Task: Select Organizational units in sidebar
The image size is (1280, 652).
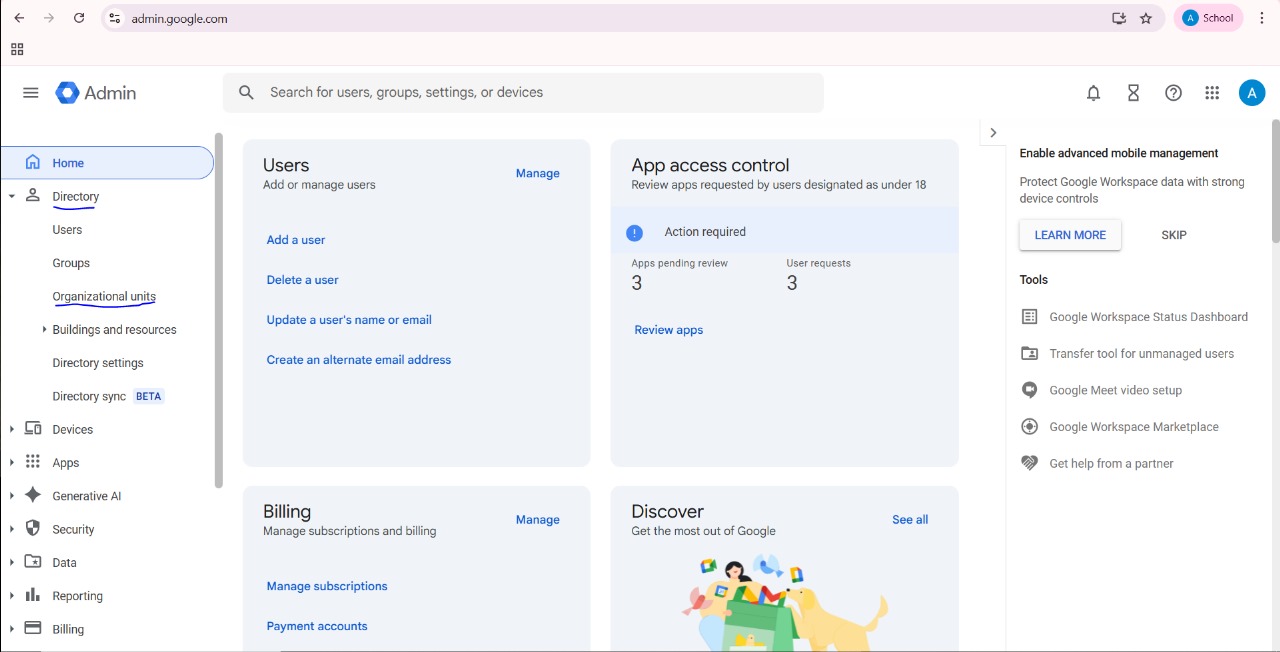Action: click(104, 297)
